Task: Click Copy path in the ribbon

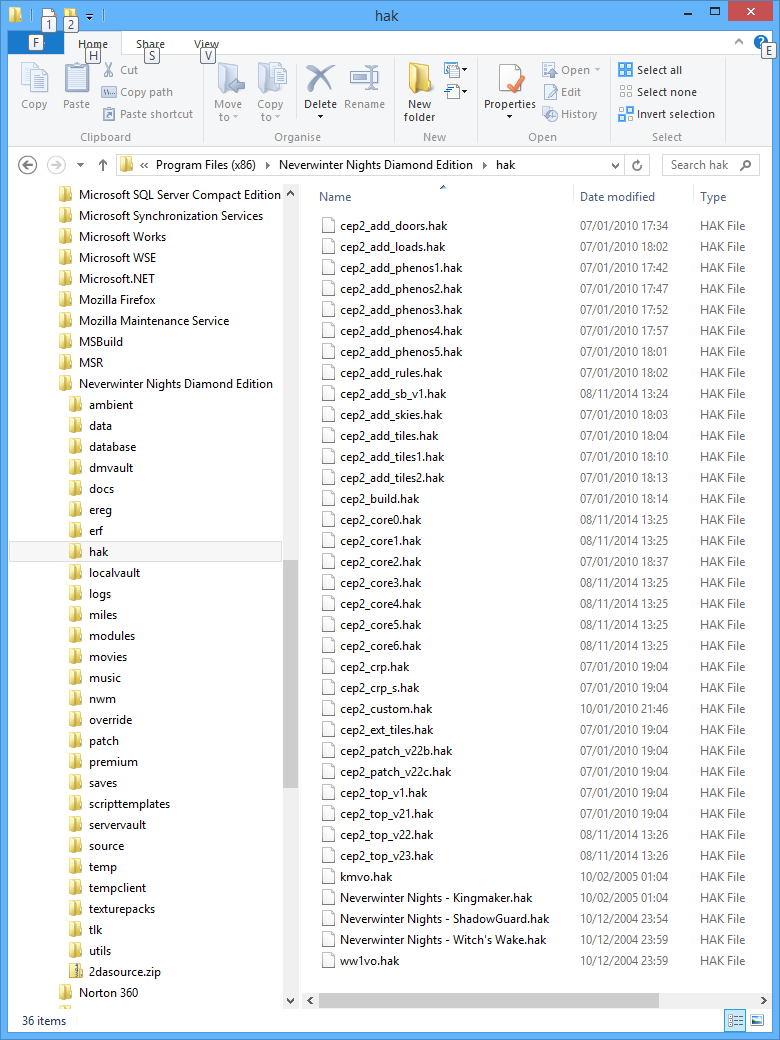Action: 137,92
